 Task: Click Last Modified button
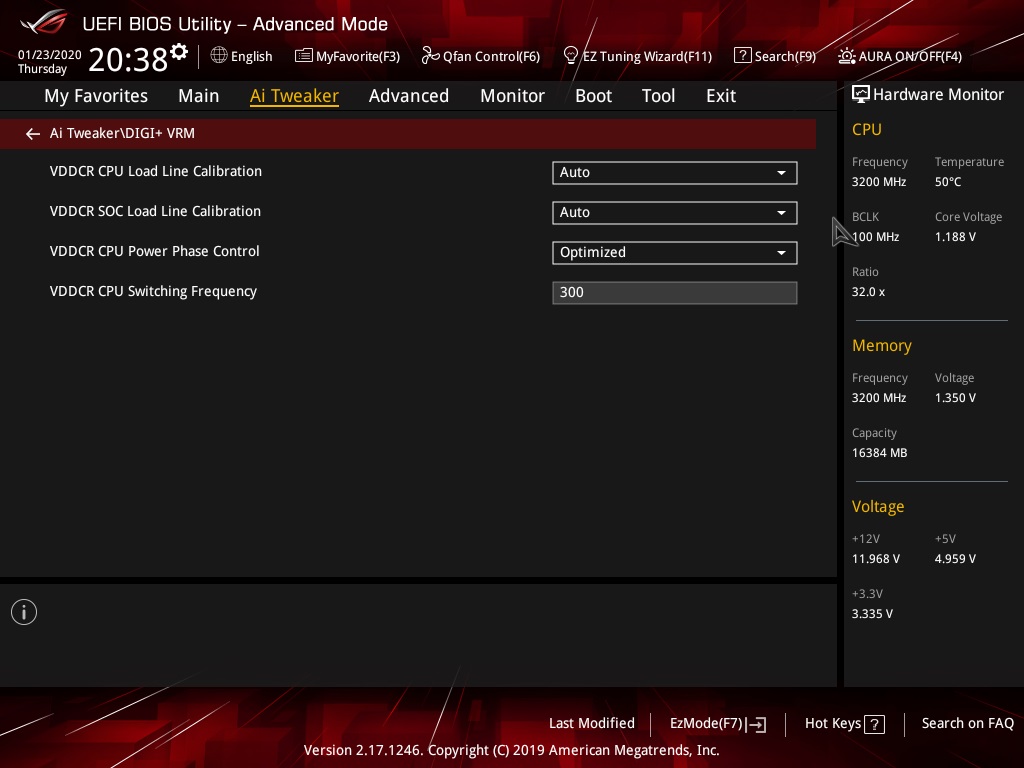click(x=592, y=723)
